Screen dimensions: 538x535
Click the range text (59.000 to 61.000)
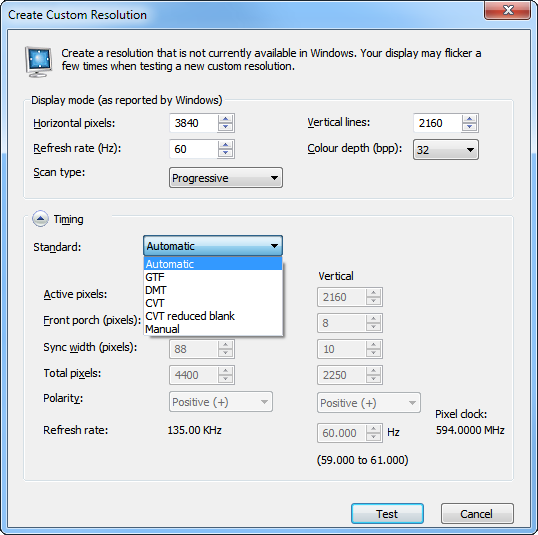[x=363, y=460]
